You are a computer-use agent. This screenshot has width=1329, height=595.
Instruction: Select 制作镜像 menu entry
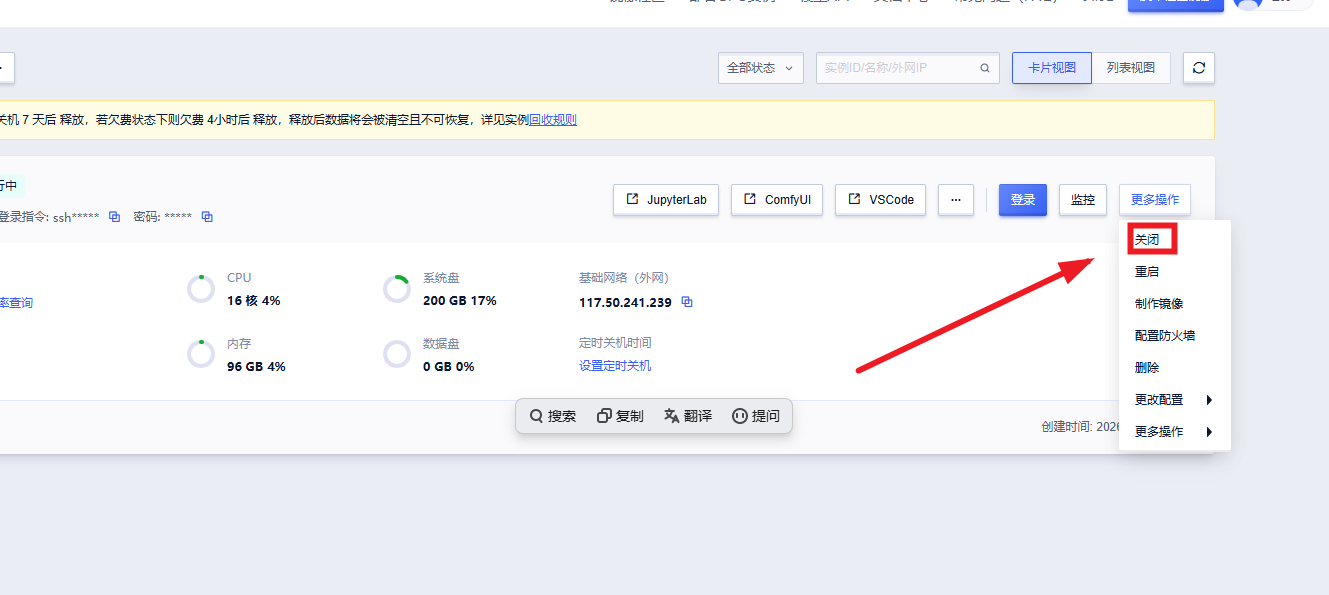click(x=1159, y=304)
